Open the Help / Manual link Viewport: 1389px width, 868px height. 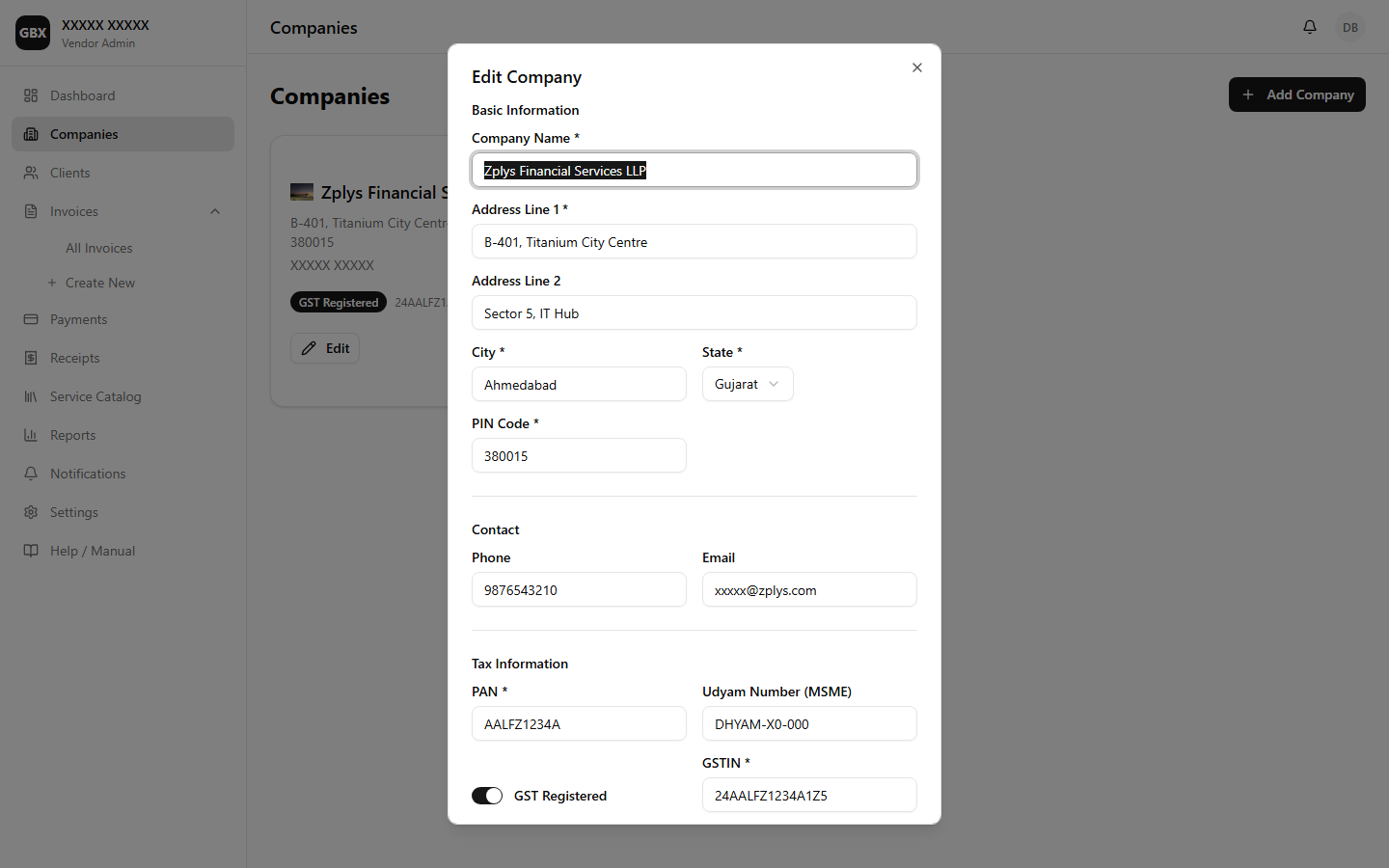tap(123, 551)
